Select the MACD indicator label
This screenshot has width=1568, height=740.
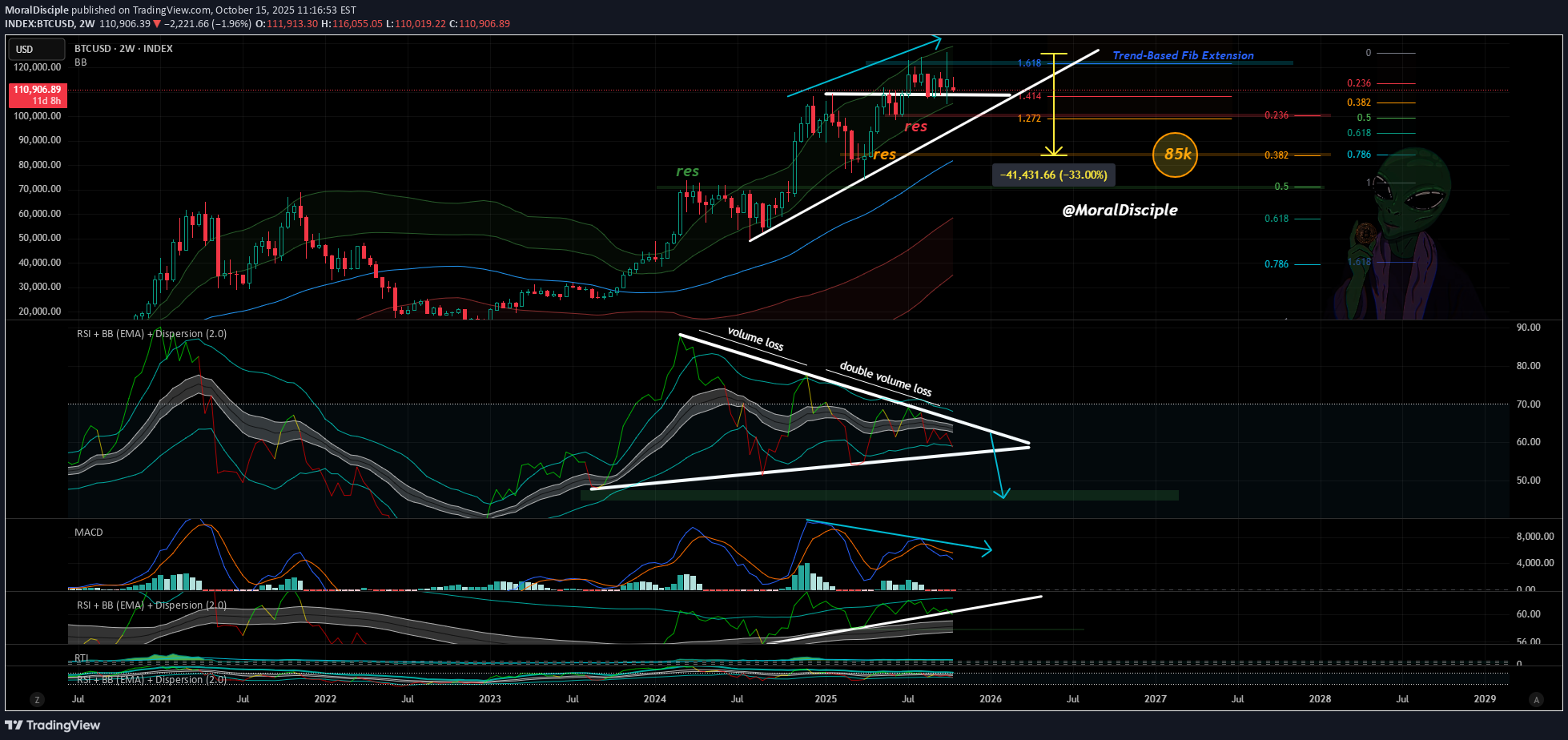coord(88,533)
